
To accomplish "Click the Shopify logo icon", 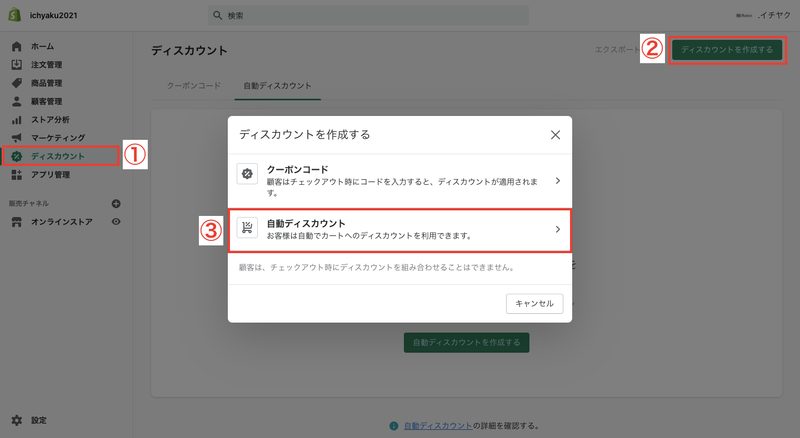I will click(15, 15).
